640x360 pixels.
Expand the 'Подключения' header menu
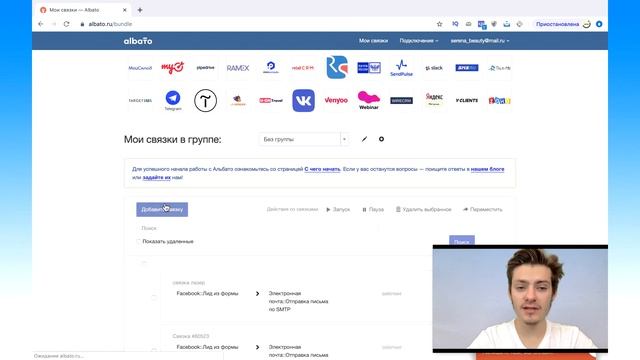(419, 41)
